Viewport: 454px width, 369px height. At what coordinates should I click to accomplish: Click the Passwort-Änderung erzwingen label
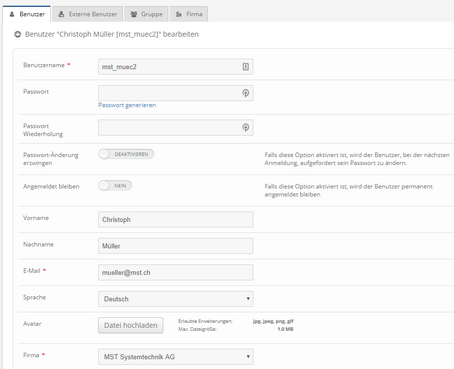pos(51,159)
